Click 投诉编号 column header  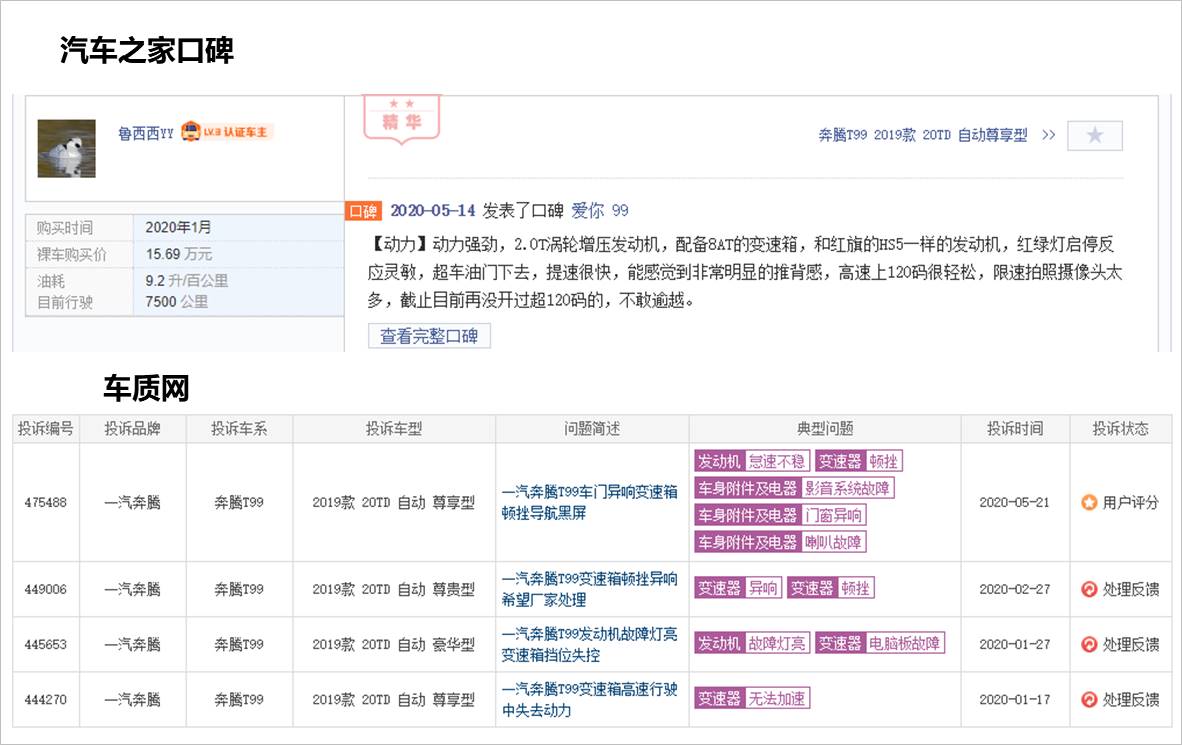pyautogui.click(x=46, y=428)
